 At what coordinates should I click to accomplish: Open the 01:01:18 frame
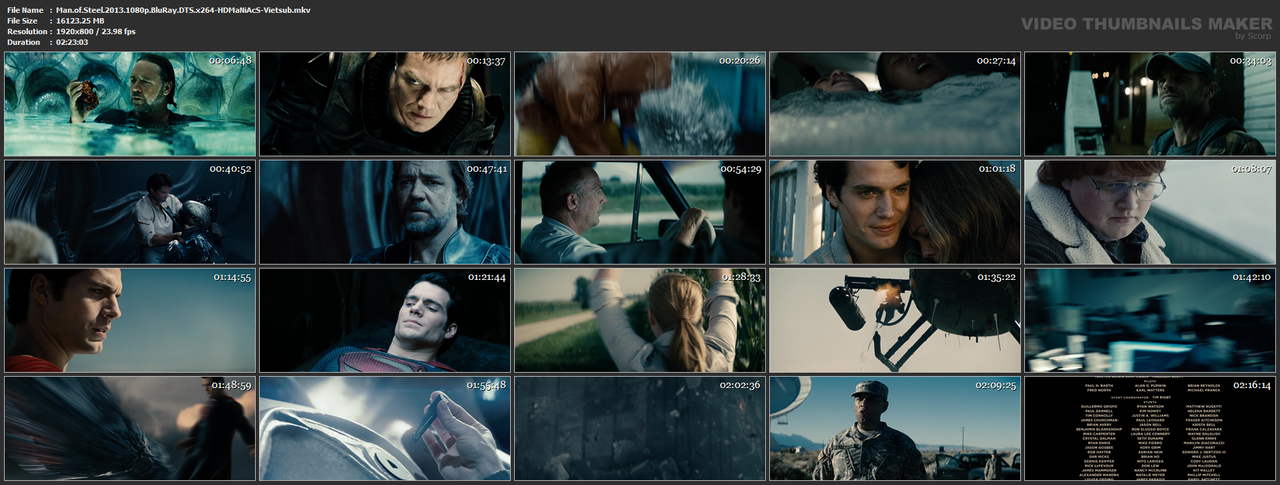pyautogui.click(x=894, y=212)
